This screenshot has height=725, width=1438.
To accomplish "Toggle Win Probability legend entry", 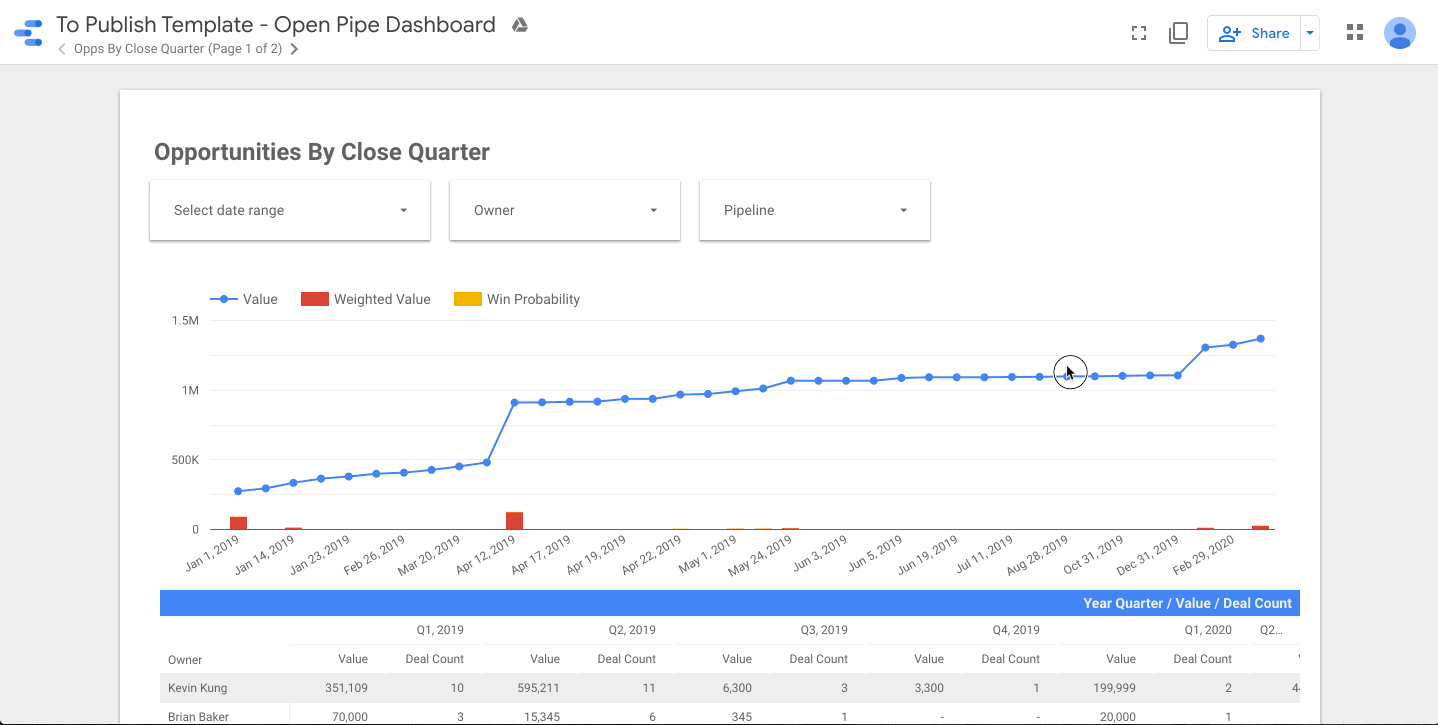I will (517, 299).
